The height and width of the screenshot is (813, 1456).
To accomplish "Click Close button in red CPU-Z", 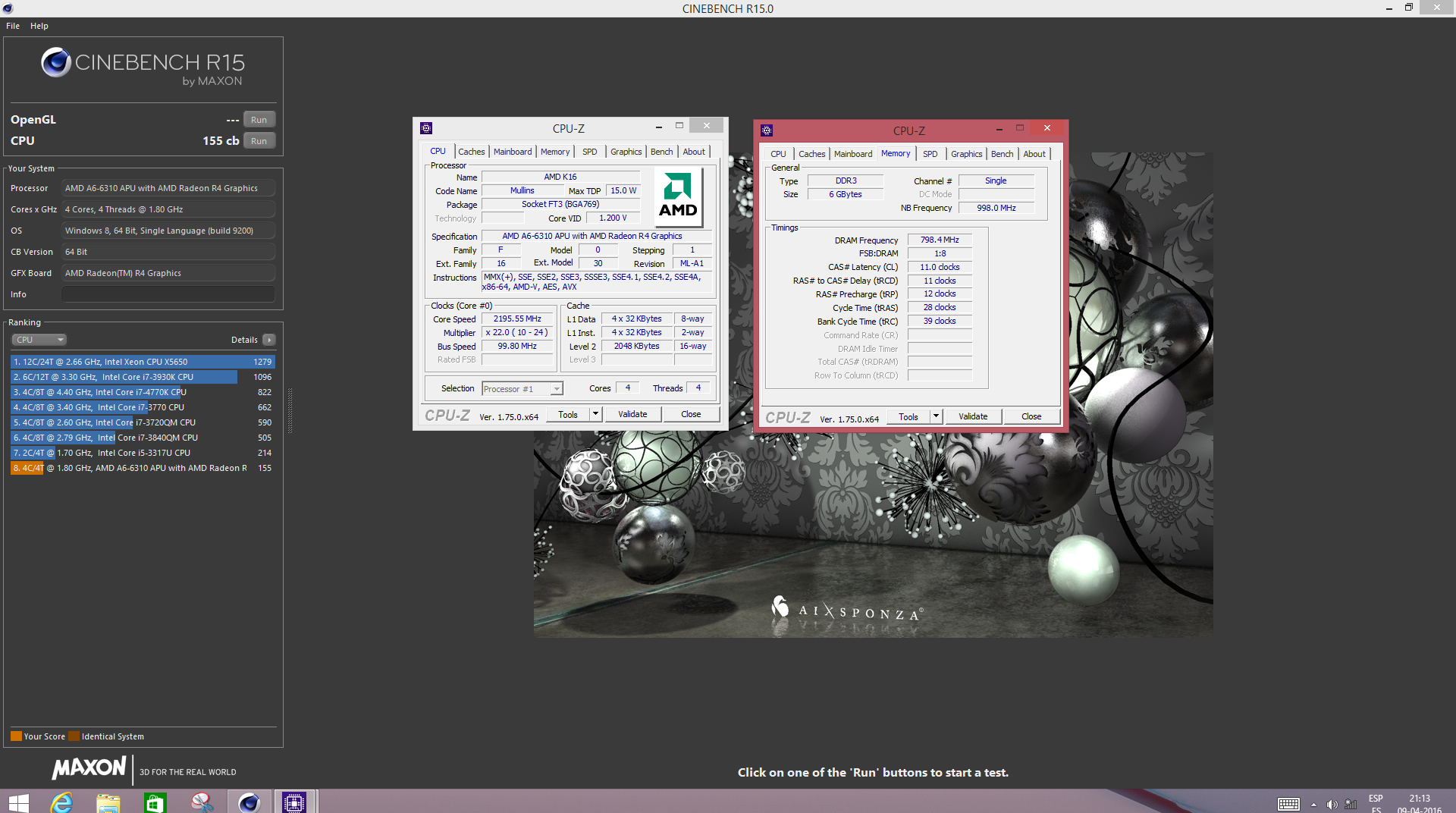I will pyautogui.click(x=1031, y=417).
